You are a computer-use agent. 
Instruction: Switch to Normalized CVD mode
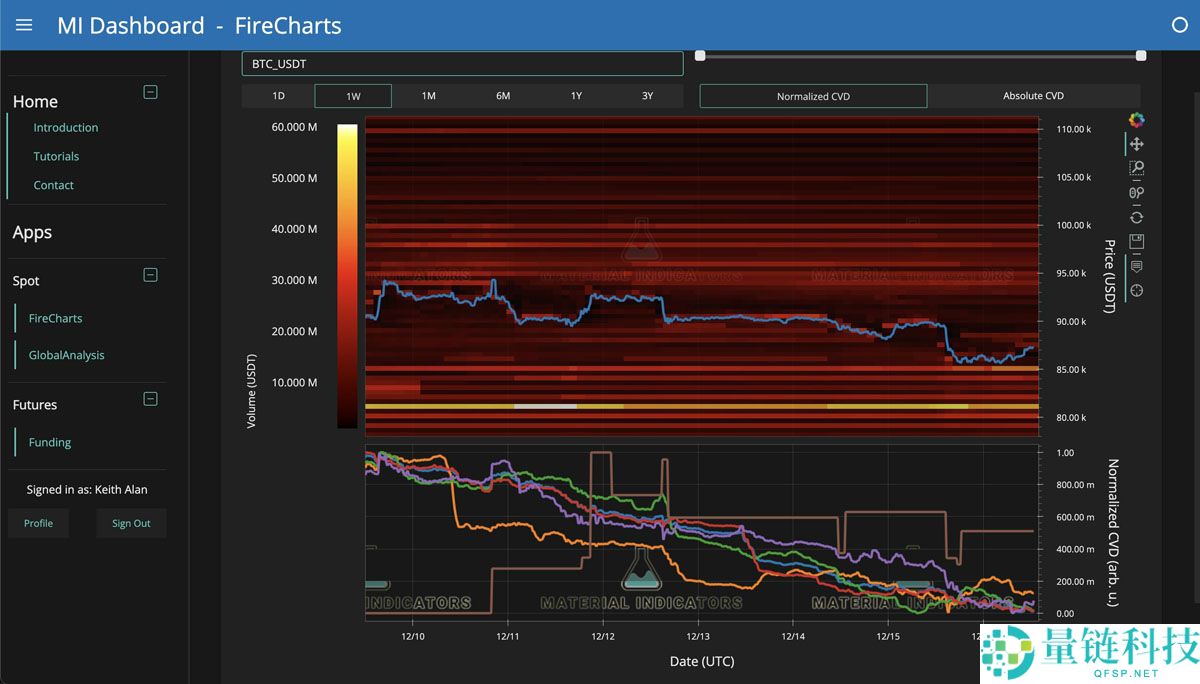tap(812, 95)
